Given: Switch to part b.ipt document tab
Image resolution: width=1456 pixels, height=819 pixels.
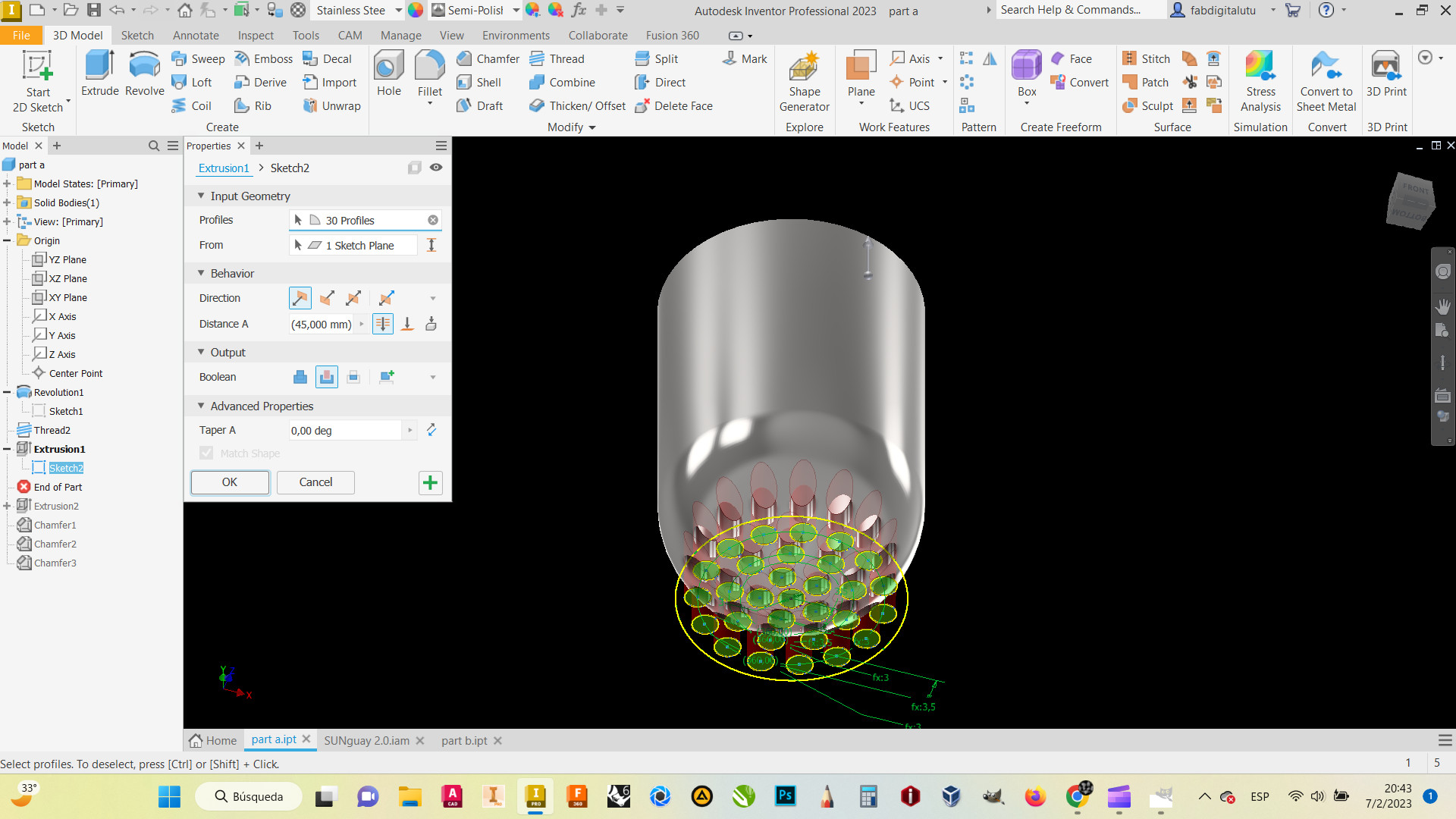Looking at the screenshot, I should [x=464, y=740].
